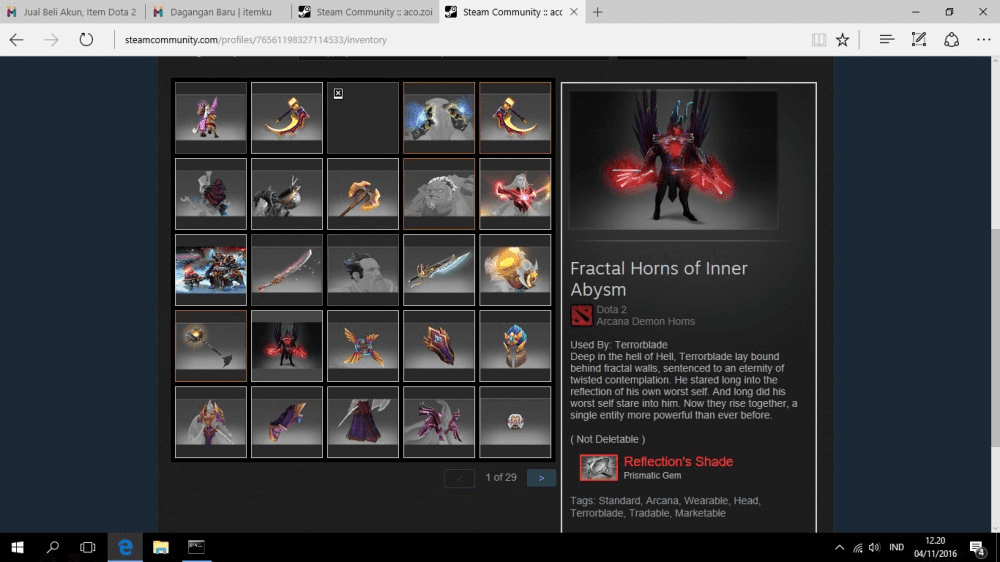Select the pink curved sword item
1000x562 pixels.
286,270
